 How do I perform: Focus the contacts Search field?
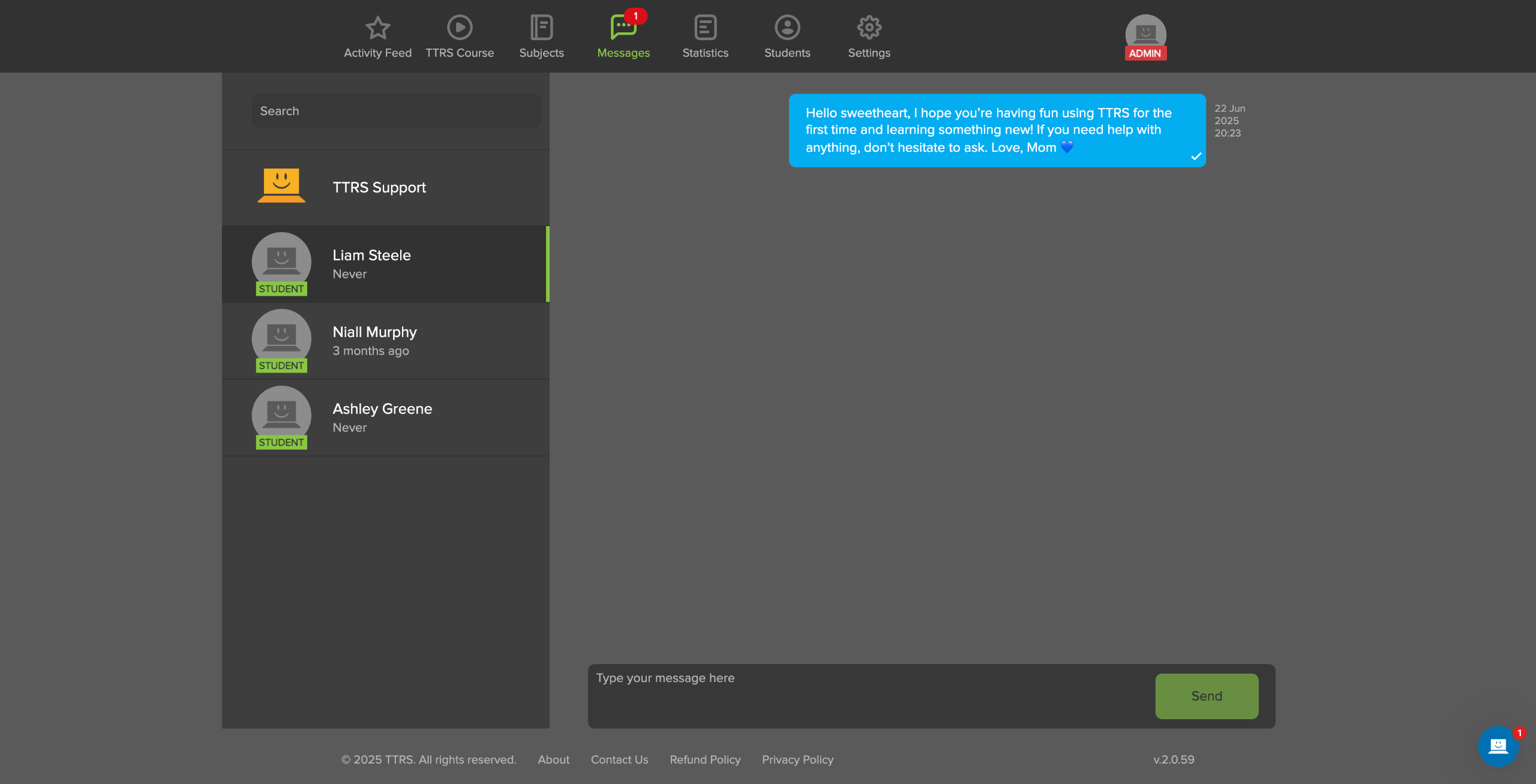[x=396, y=111]
